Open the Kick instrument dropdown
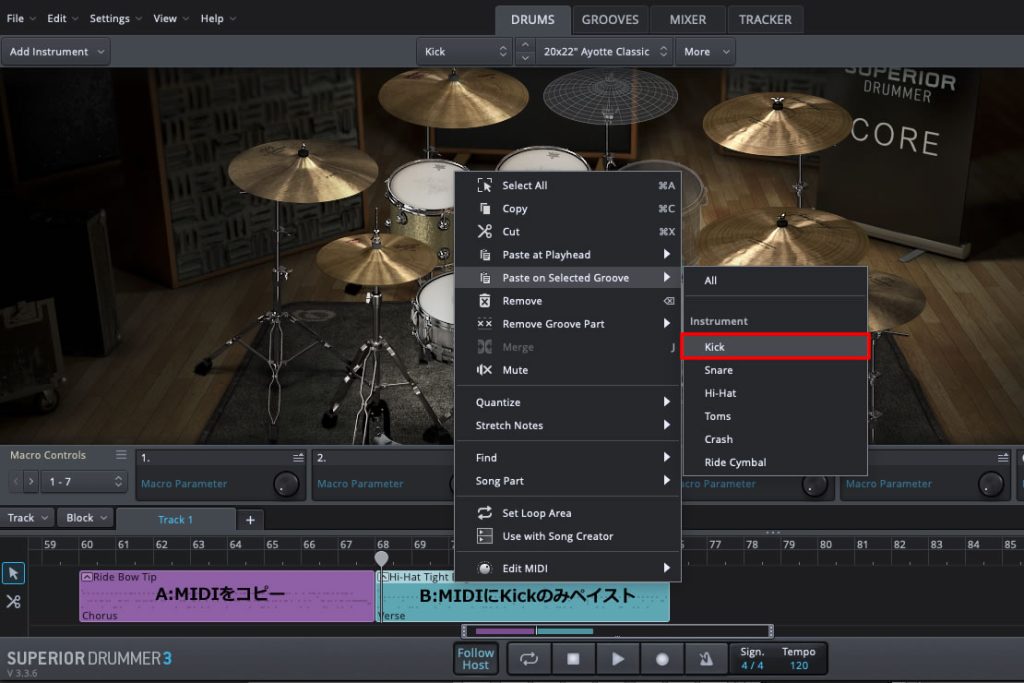This screenshot has height=683, width=1024. point(464,52)
